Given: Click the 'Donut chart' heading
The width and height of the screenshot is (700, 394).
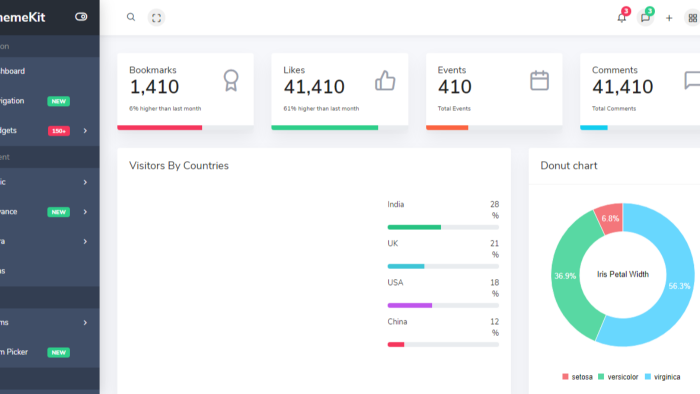Looking at the screenshot, I should point(569,166).
